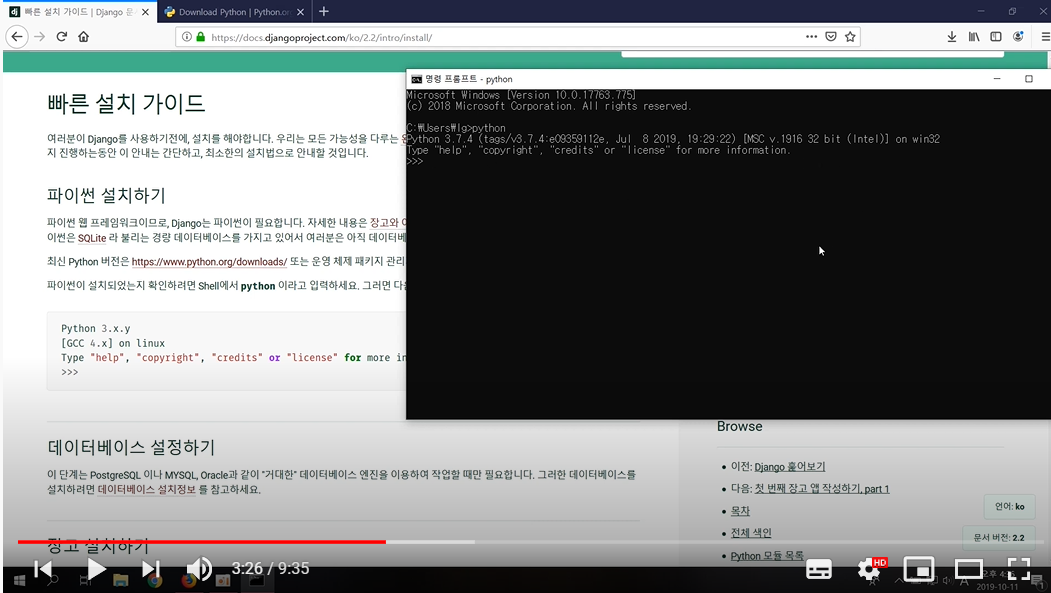
Task: Enter fullscreen with the corner-brackets icon
Action: pos(1018,569)
